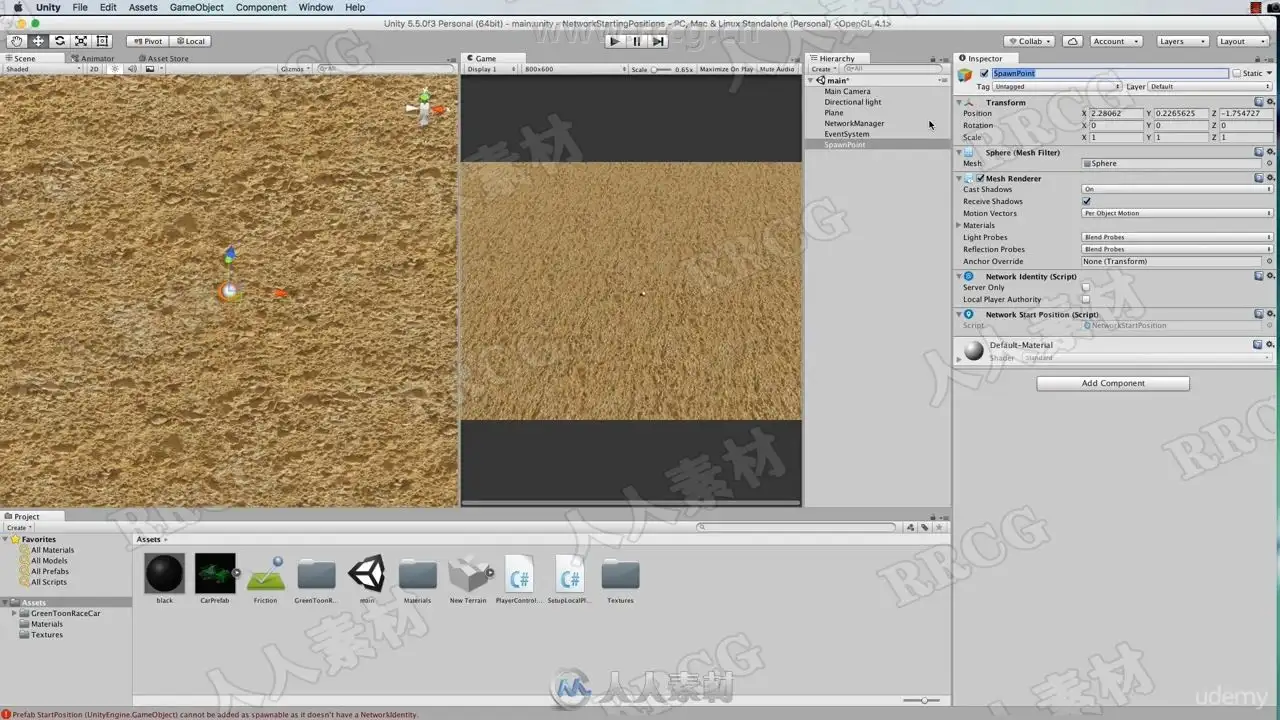Enable Local Player Authority checkbox

[x=1086, y=300]
